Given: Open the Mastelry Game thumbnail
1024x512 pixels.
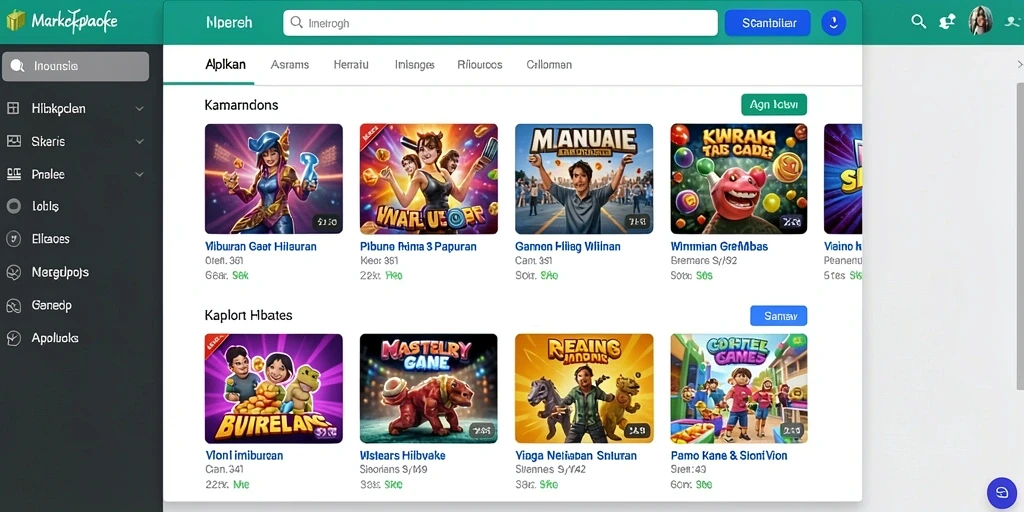Looking at the screenshot, I should [x=428, y=389].
